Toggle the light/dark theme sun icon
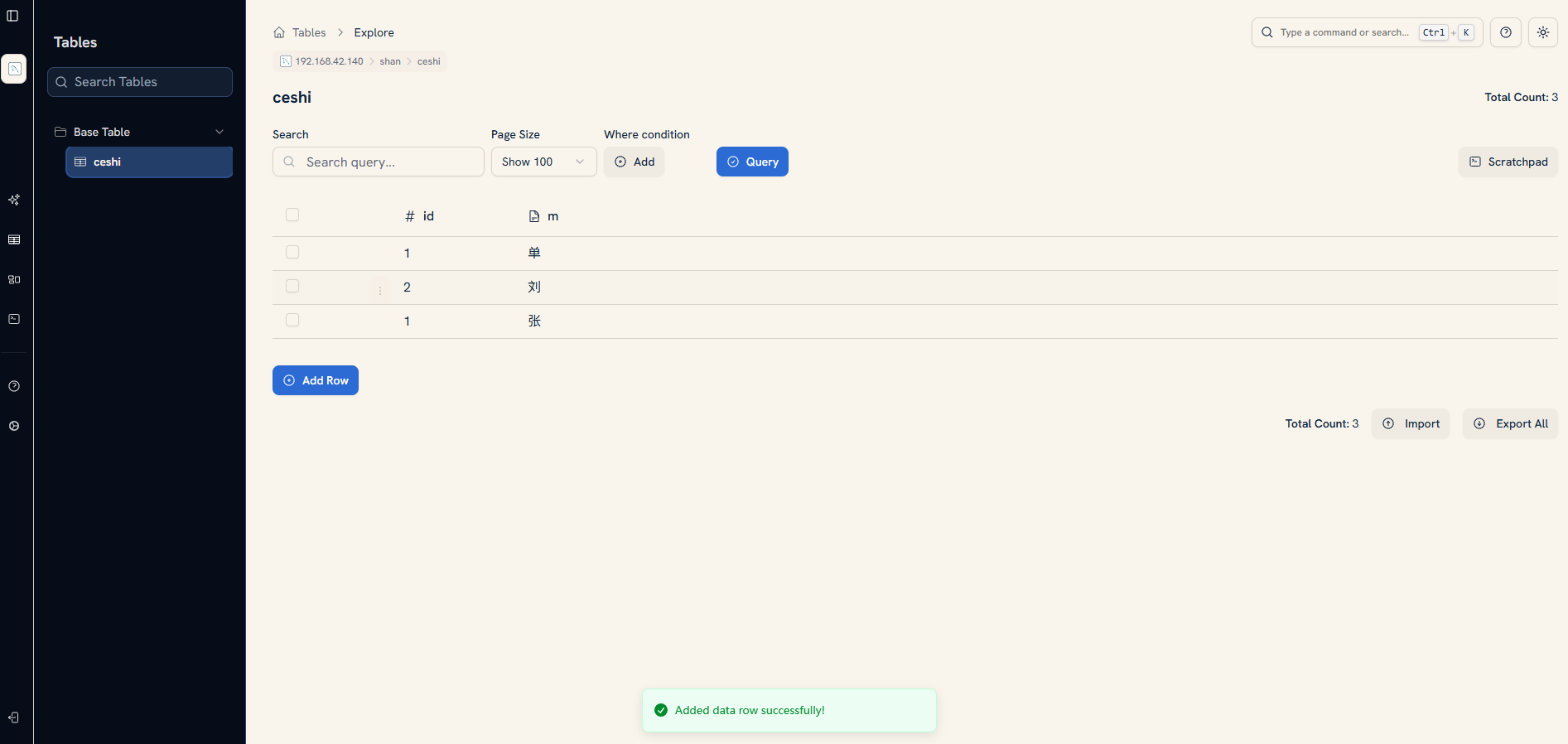The image size is (1568, 744). coord(1542,32)
